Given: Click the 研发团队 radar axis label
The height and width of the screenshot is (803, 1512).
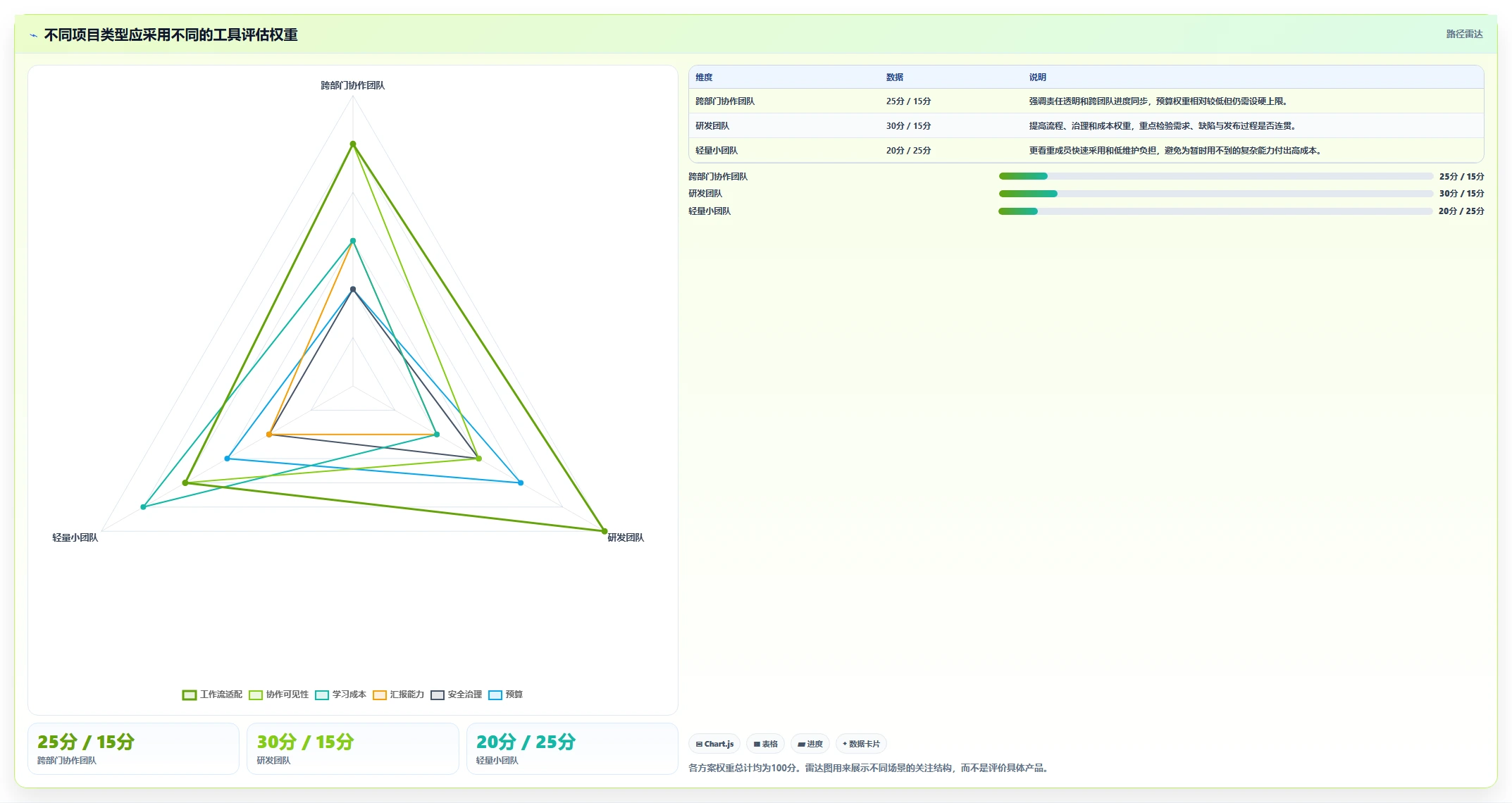Looking at the screenshot, I should coord(626,537).
